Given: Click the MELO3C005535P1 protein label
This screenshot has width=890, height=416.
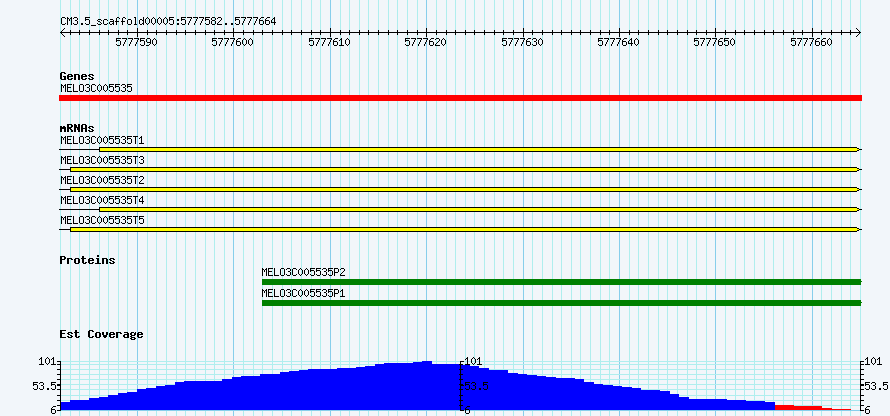Looking at the screenshot, I should [304, 293].
